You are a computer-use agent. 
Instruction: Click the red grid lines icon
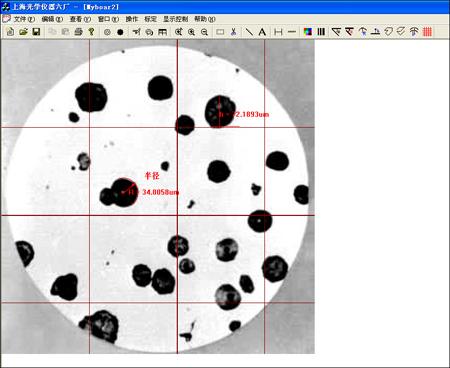pos(427,32)
